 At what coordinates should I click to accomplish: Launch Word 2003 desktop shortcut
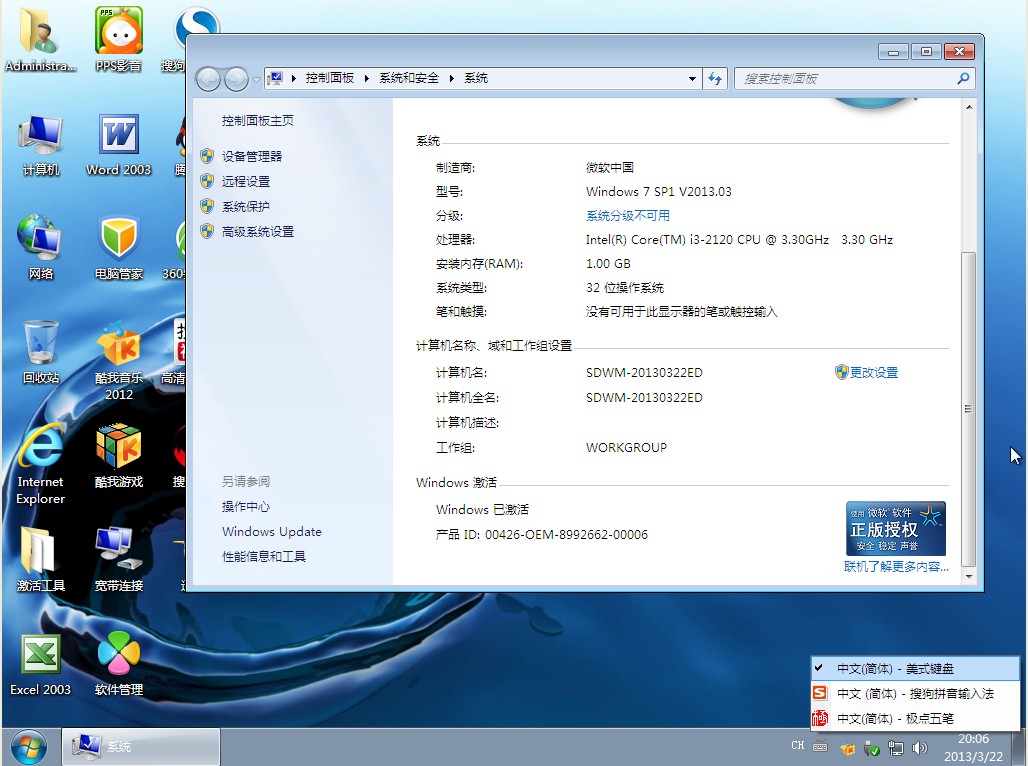tap(119, 144)
